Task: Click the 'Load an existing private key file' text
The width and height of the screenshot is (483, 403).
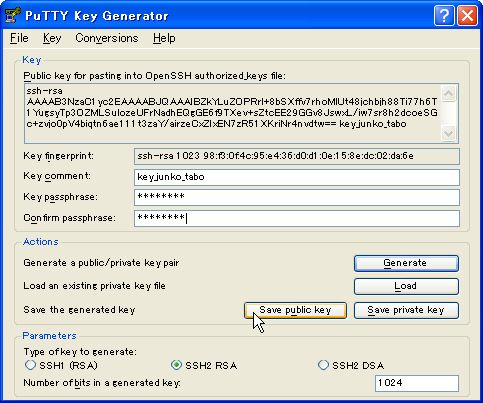Action: (x=94, y=286)
